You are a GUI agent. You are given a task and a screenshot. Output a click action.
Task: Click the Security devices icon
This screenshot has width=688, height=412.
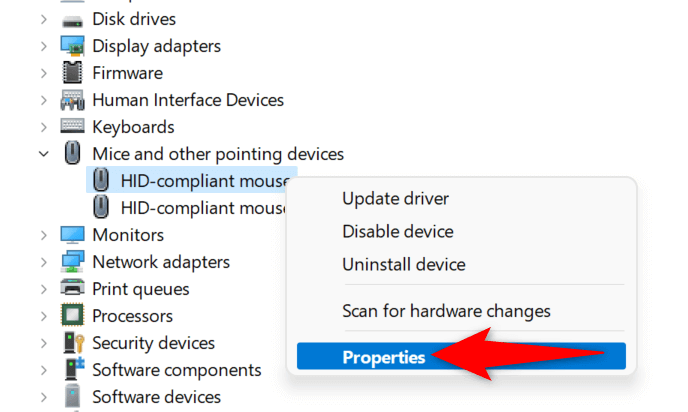72,343
